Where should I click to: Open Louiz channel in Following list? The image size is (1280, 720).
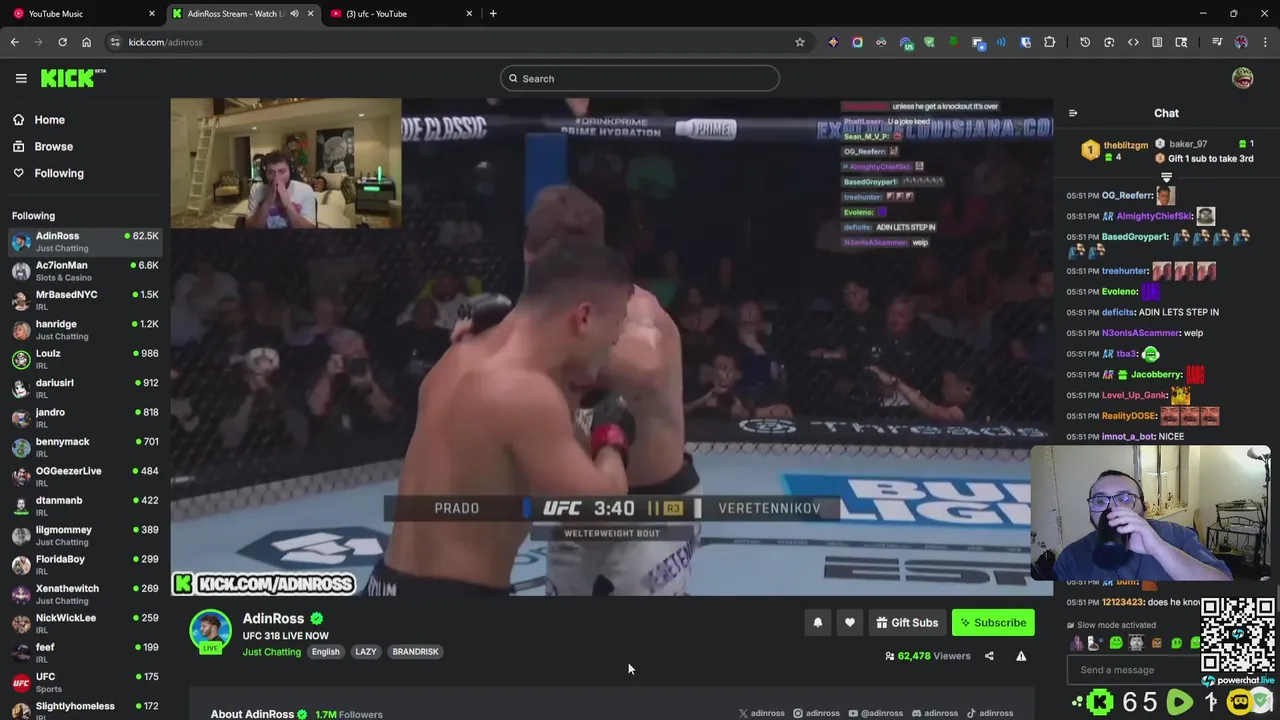pos(85,359)
